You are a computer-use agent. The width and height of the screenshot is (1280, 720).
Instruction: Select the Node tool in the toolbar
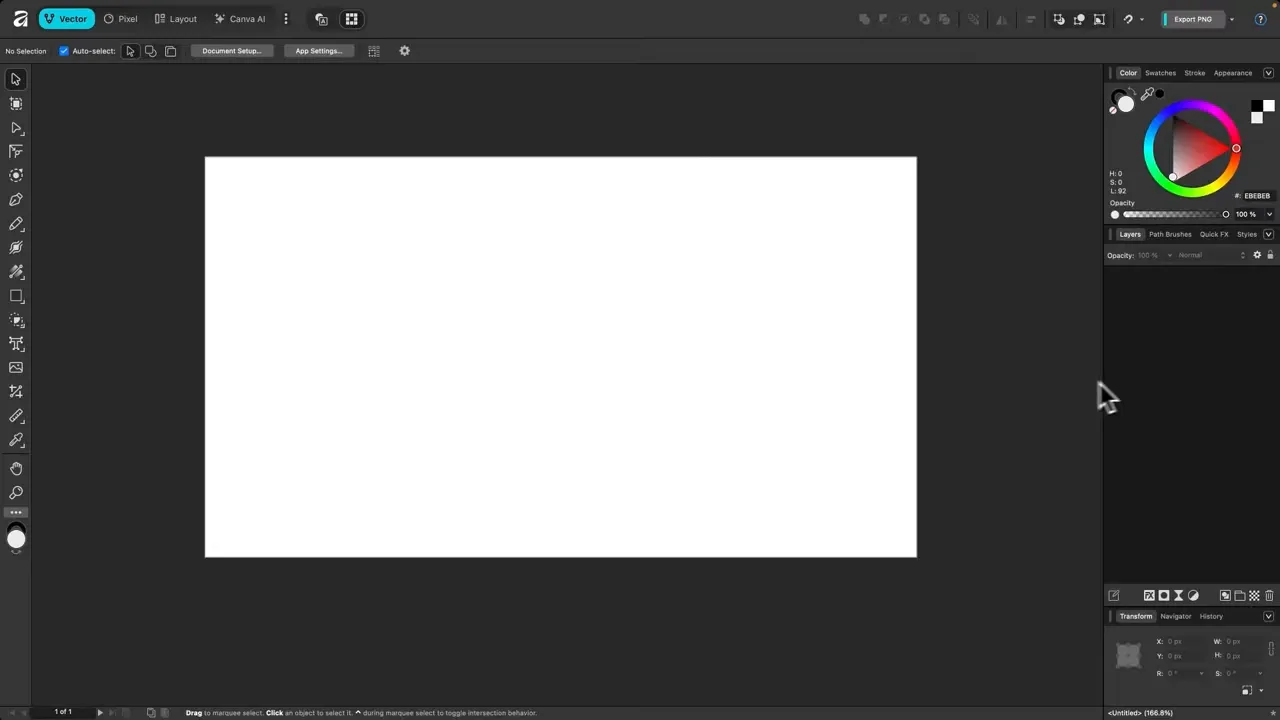[16, 128]
